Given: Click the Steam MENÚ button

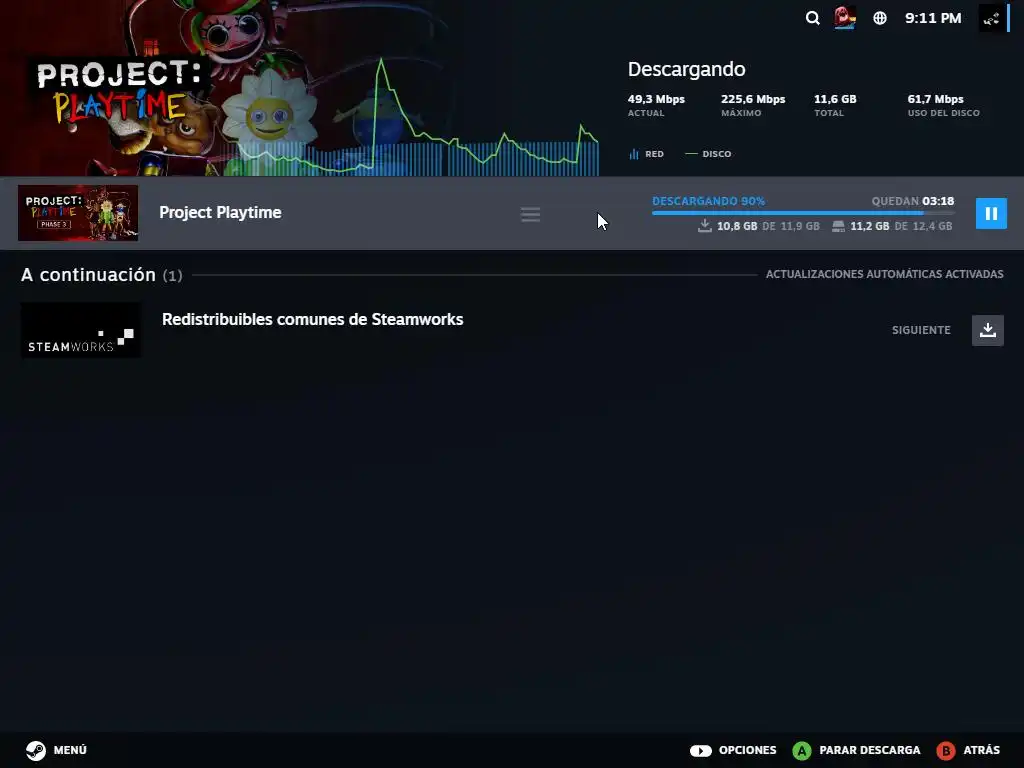Looking at the screenshot, I should pos(57,750).
